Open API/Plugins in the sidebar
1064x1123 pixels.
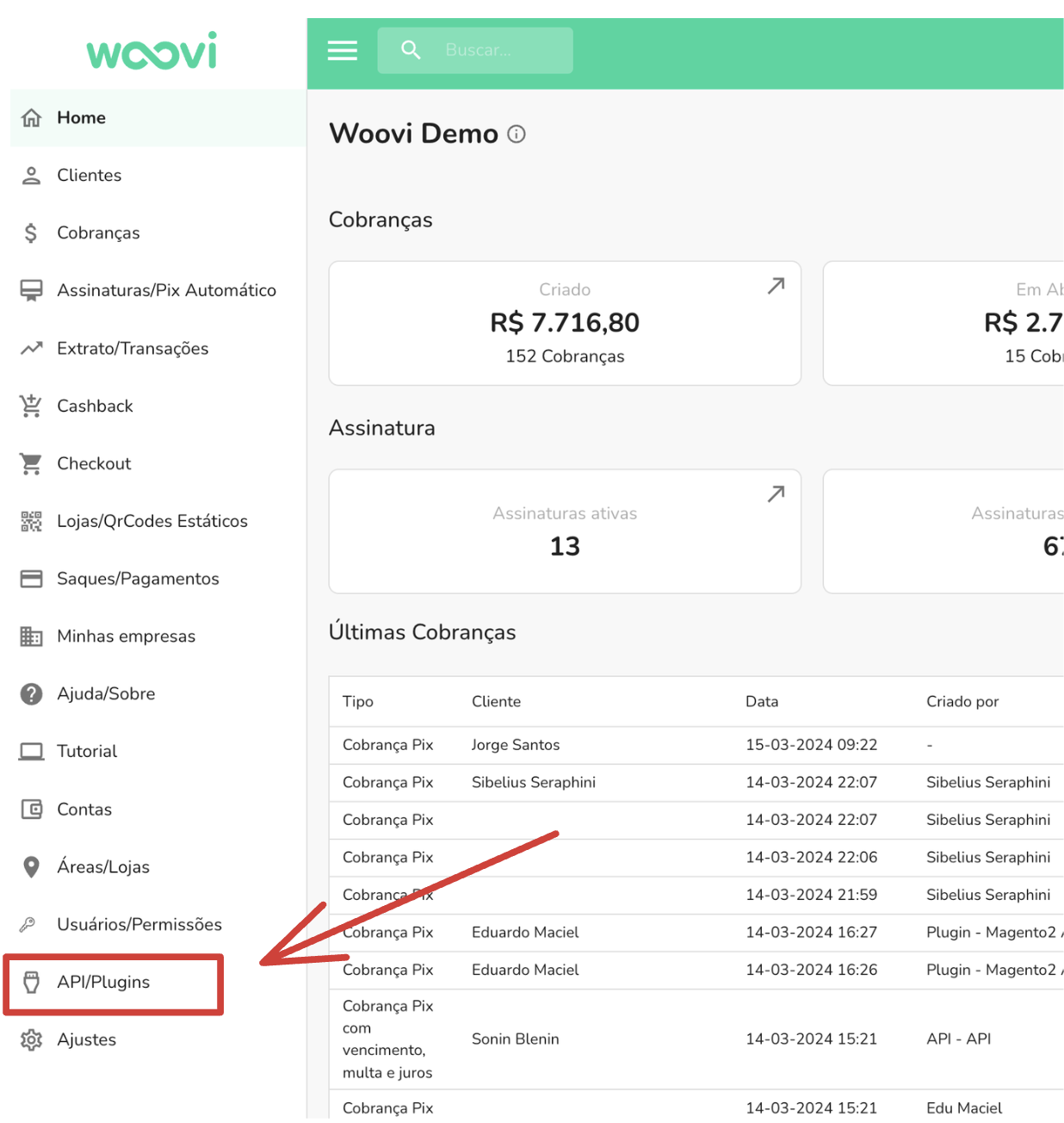pos(103,983)
